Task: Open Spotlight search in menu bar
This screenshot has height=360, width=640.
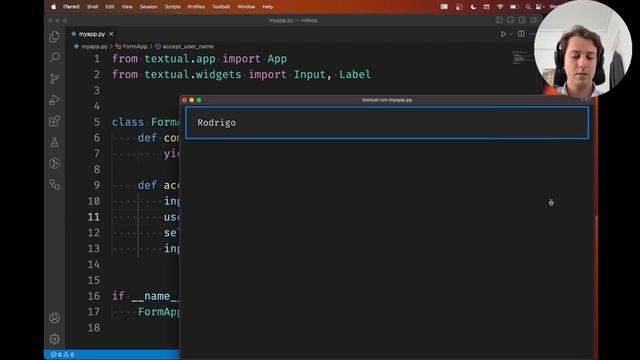Action: (x=528, y=7)
